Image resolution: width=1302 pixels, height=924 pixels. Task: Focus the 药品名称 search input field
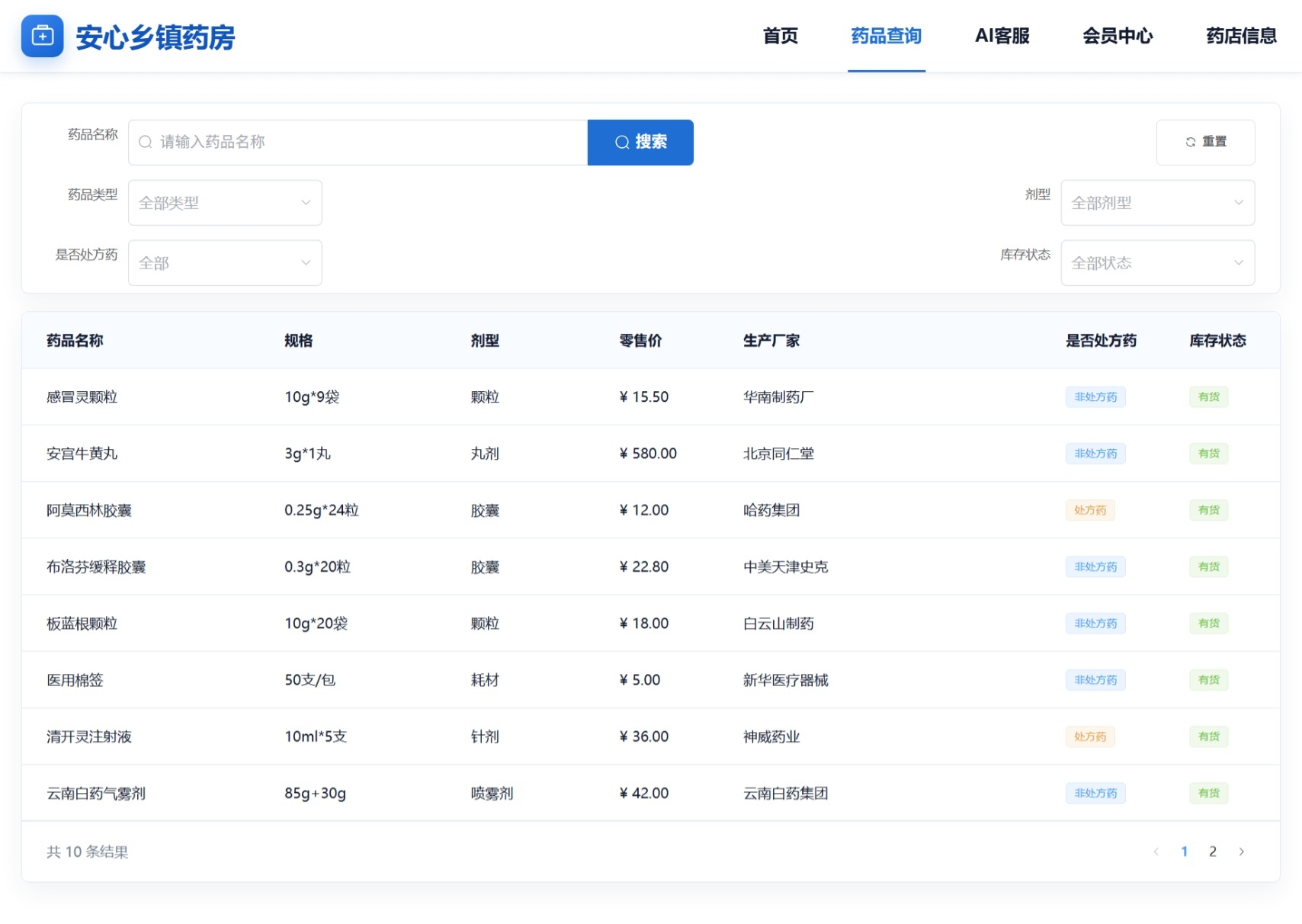tap(358, 142)
